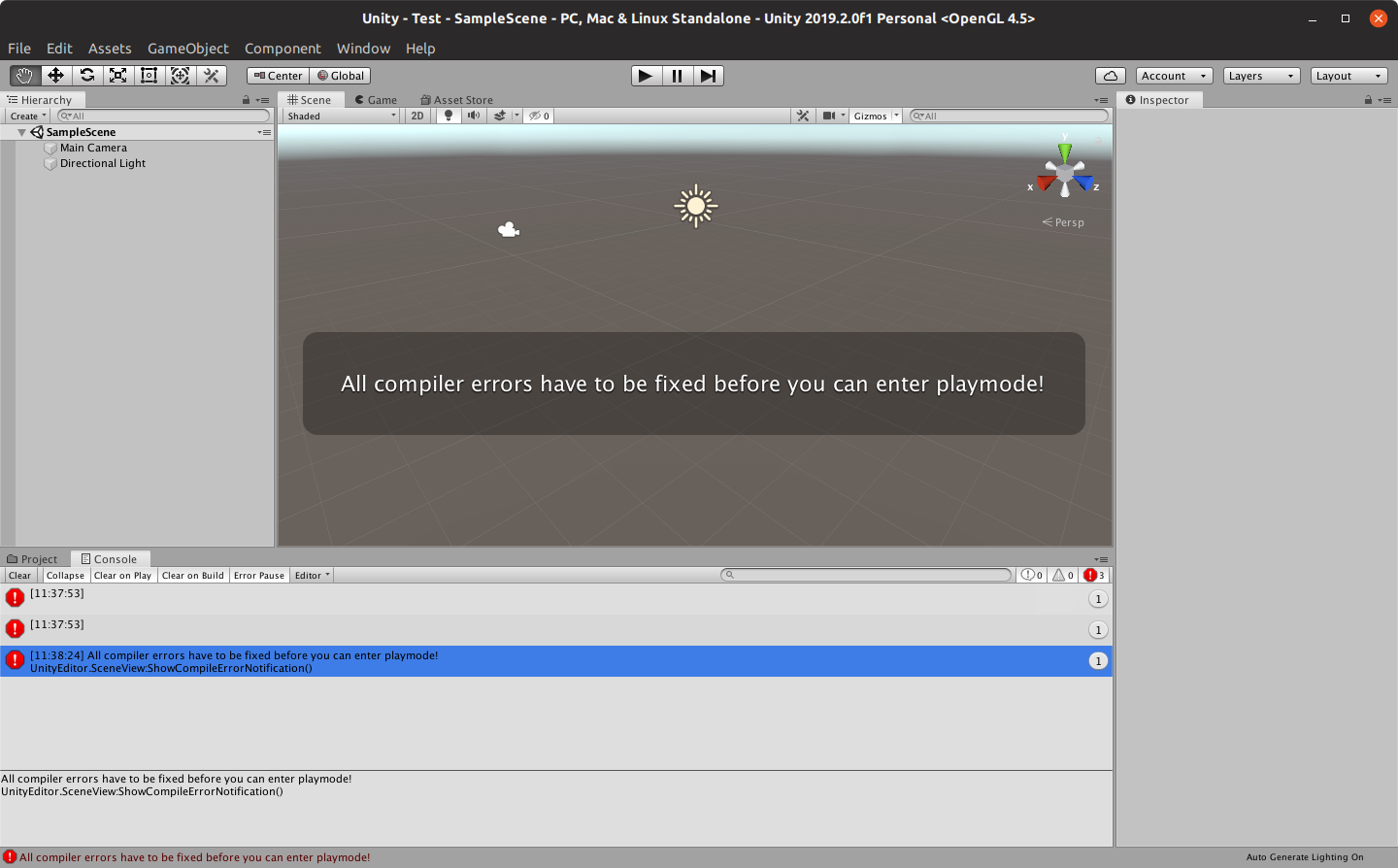This screenshot has height=868, width=1398.
Task: Select the Inspector tab
Action: (1157, 100)
